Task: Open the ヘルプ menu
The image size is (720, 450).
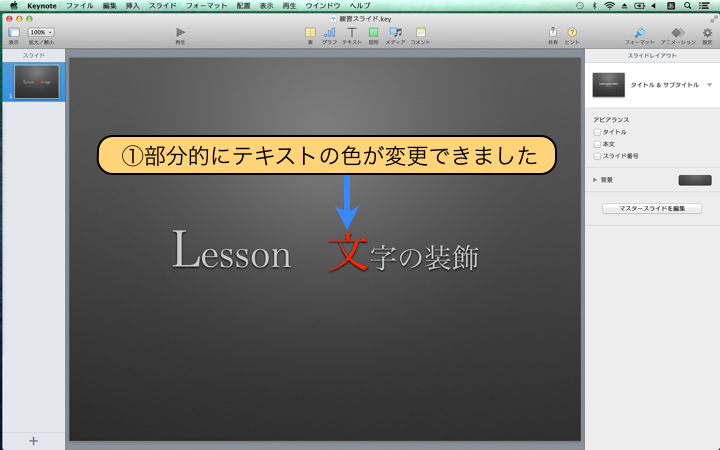Action: click(x=360, y=6)
